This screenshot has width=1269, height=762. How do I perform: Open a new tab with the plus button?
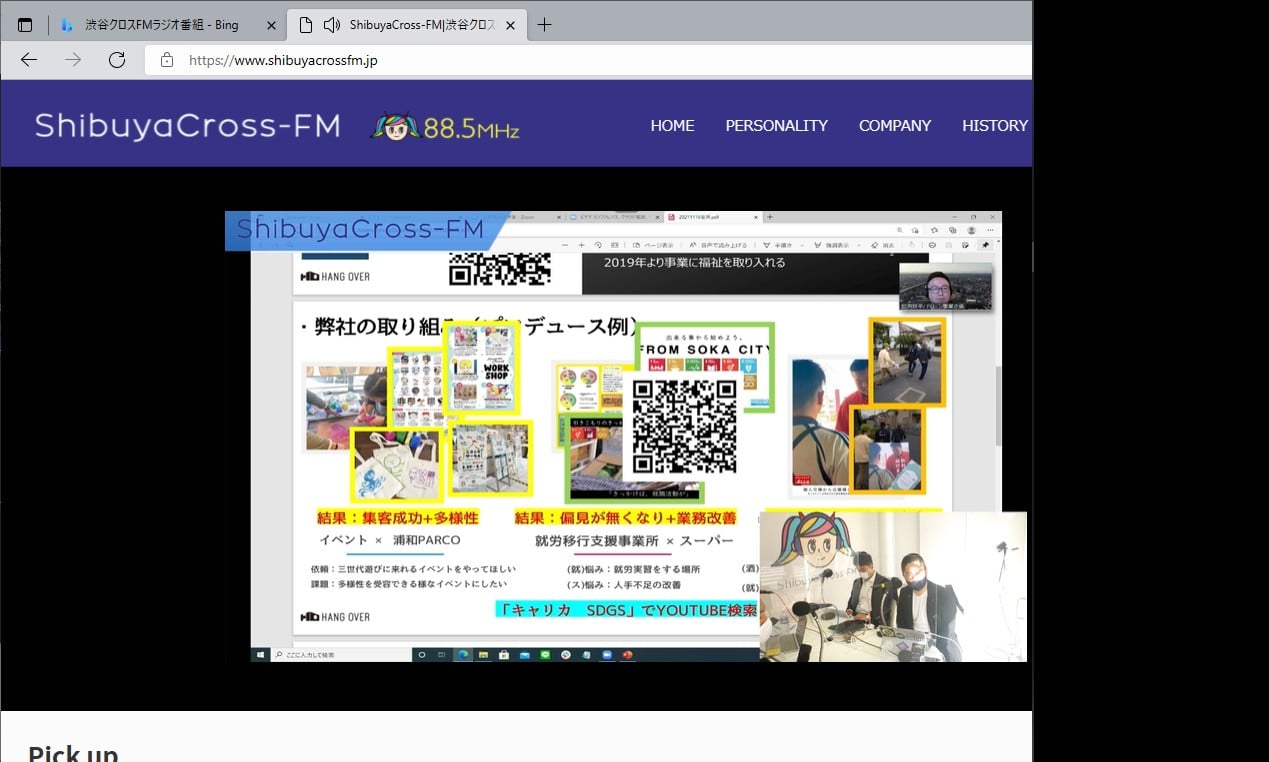(x=544, y=25)
